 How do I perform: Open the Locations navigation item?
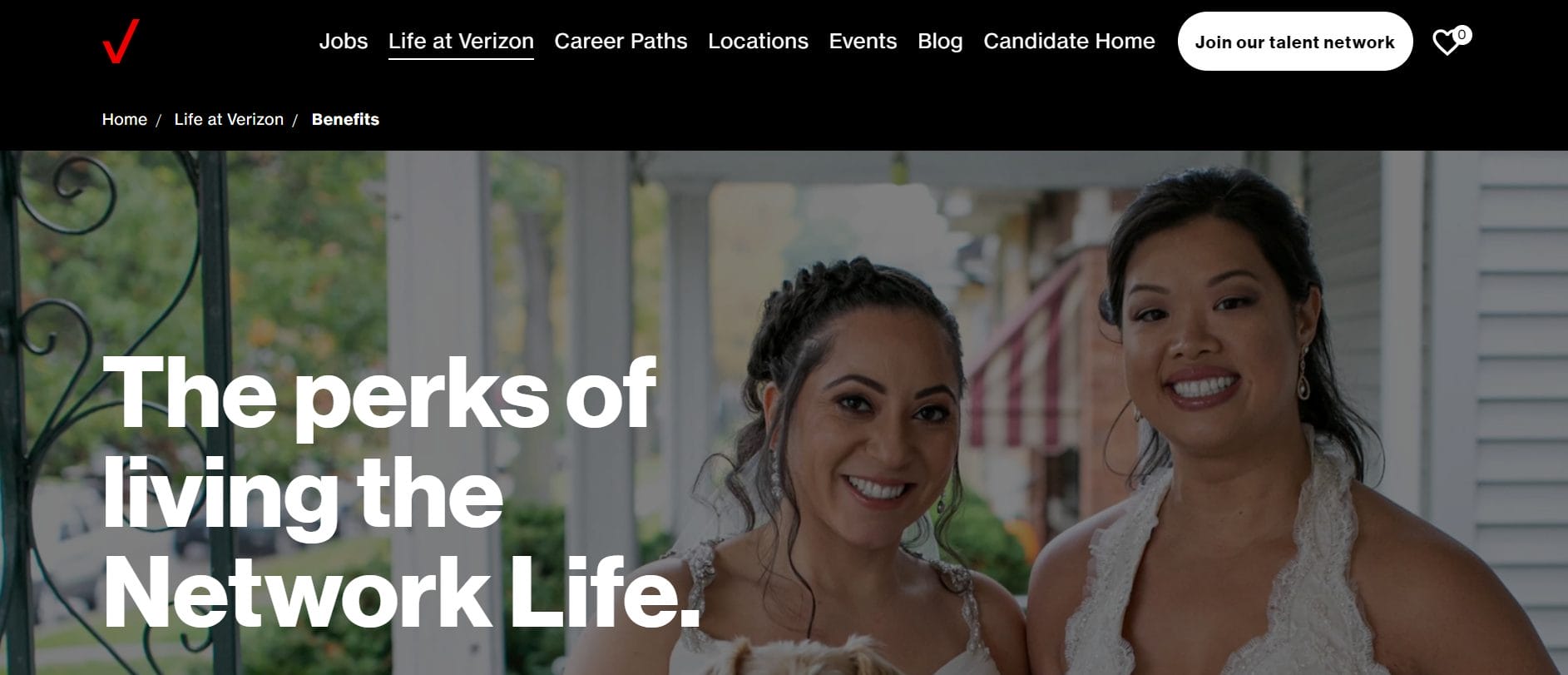tap(758, 41)
